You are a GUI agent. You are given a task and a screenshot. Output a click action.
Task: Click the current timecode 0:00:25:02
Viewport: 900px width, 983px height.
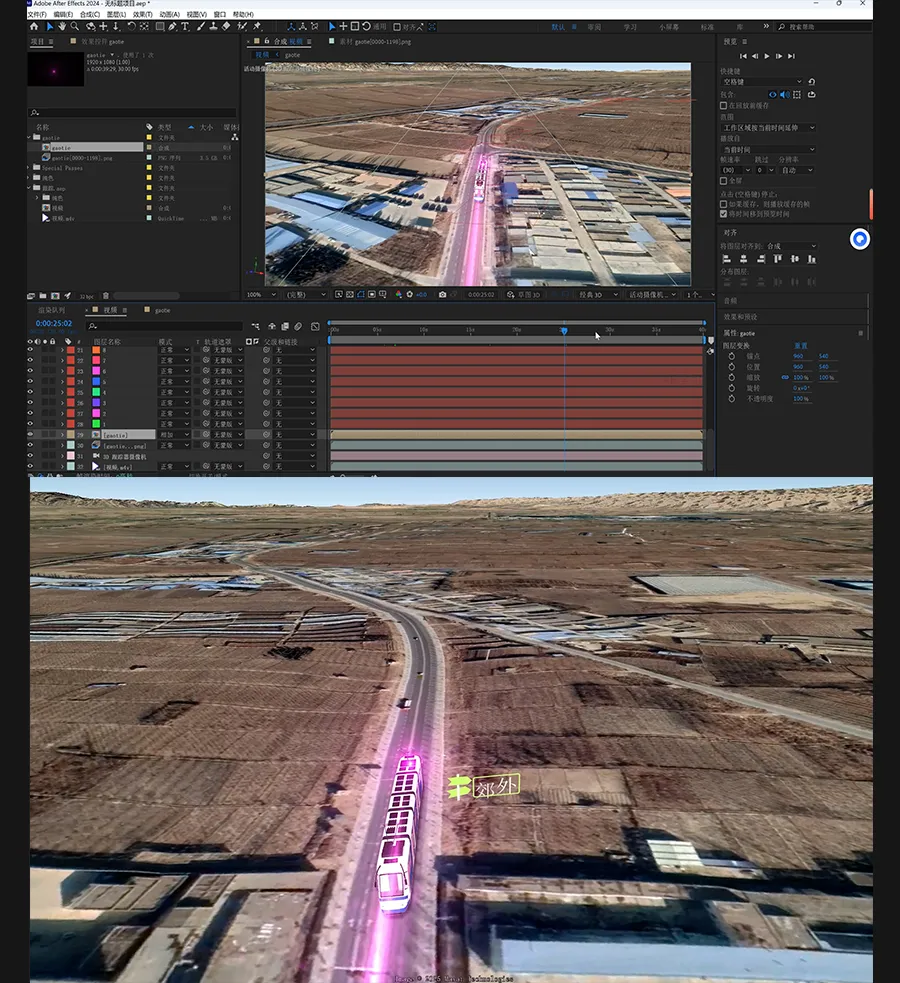coord(54,323)
